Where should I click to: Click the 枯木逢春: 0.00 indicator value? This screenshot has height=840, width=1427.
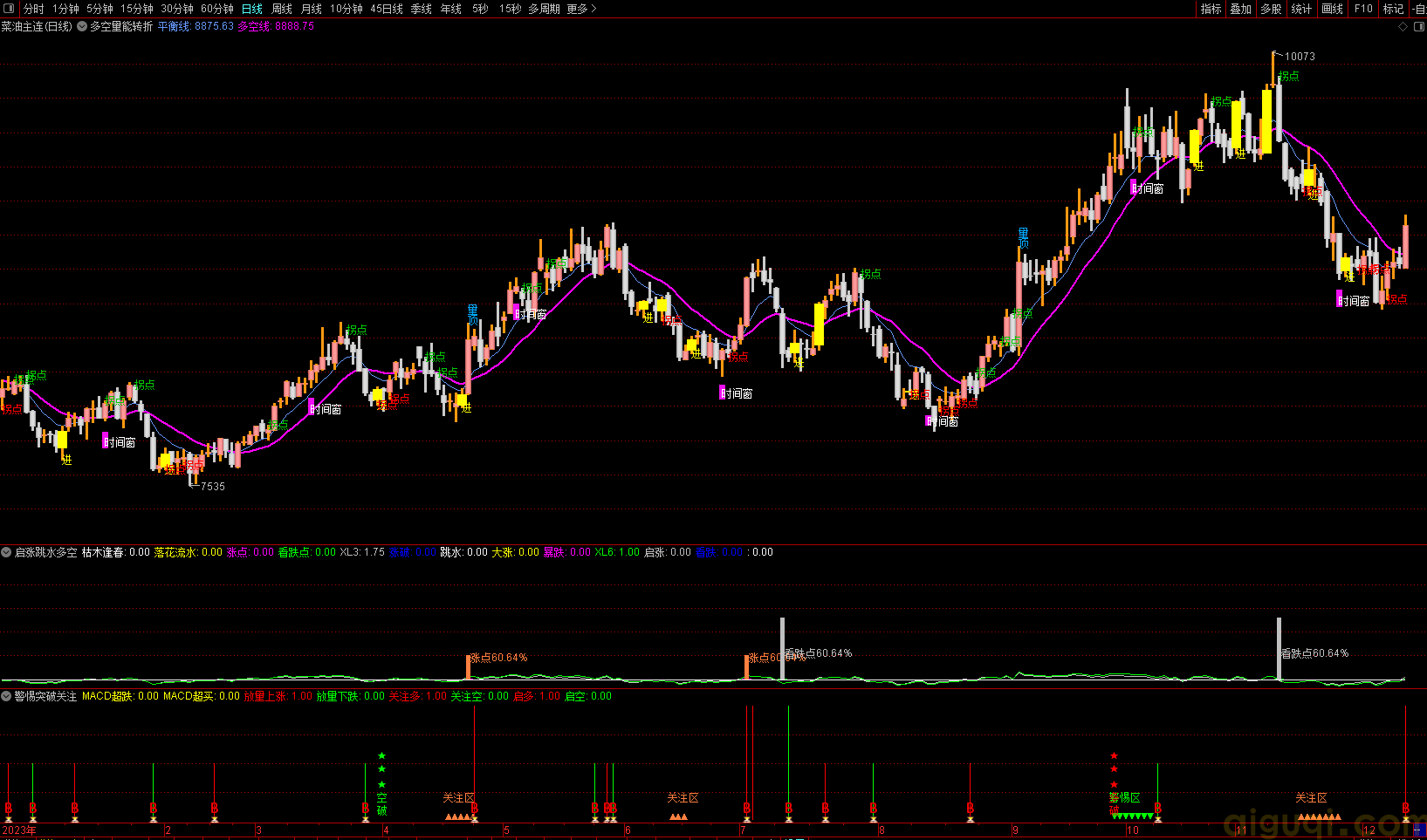116,552
